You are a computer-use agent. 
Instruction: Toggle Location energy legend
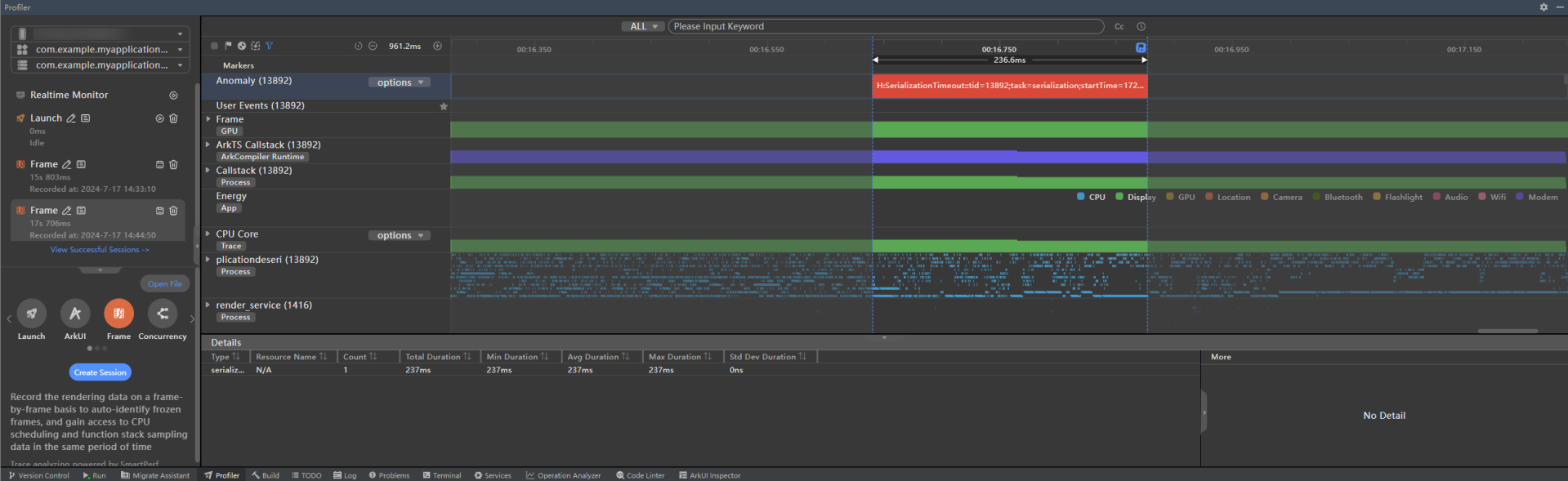click(x=1228, y=197)
